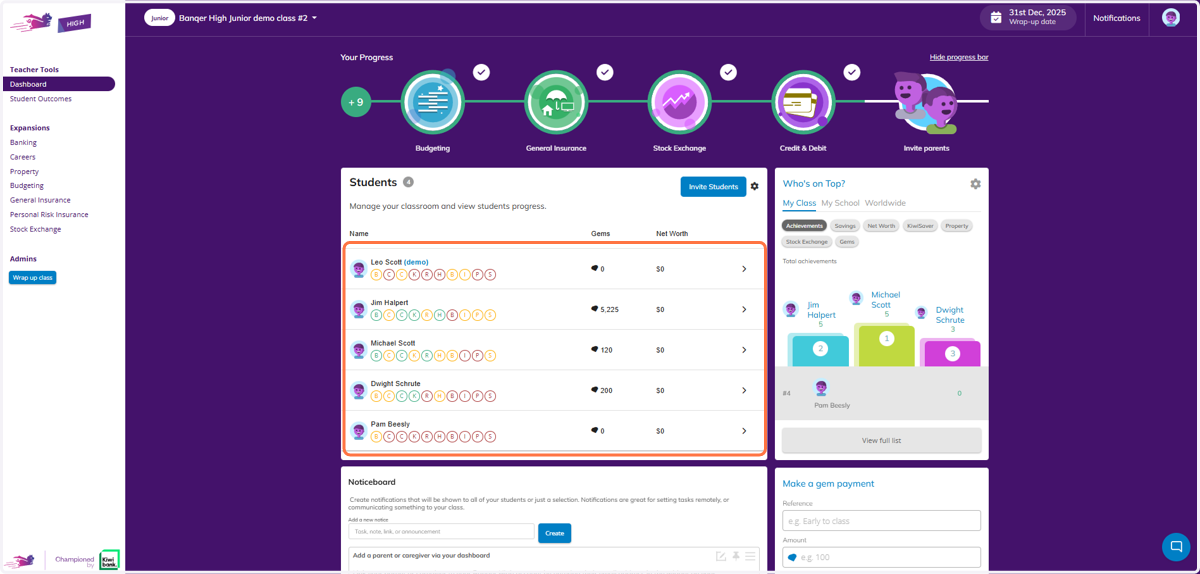The height and width of the screenshot is (574, 1200).
Task: Open the user avatar menu
Action: click(x=1171, y=18)
